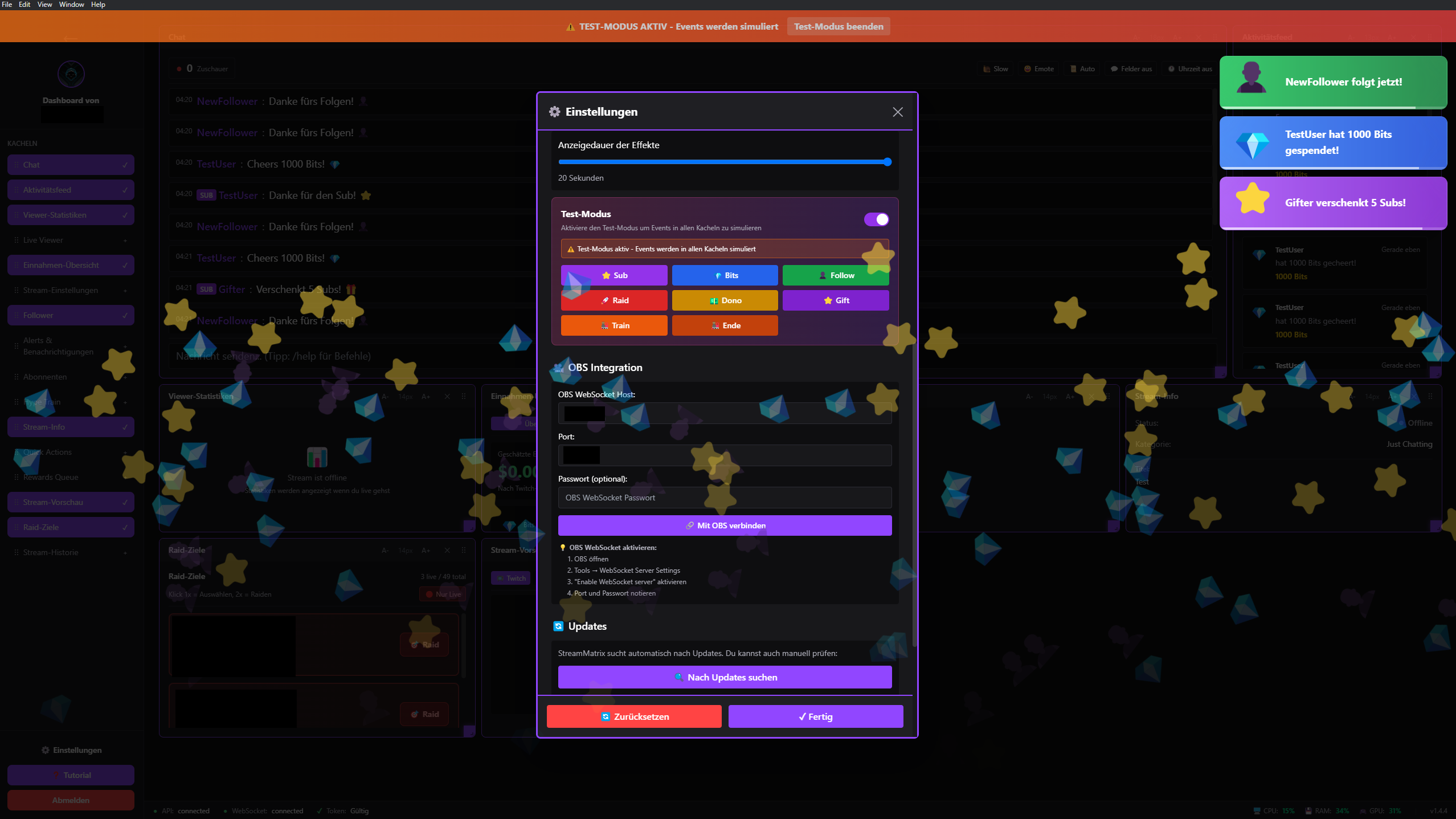Open the Help menu
Image resolution: width=1456 pixels, height=819 pixels.
(98, 5)
